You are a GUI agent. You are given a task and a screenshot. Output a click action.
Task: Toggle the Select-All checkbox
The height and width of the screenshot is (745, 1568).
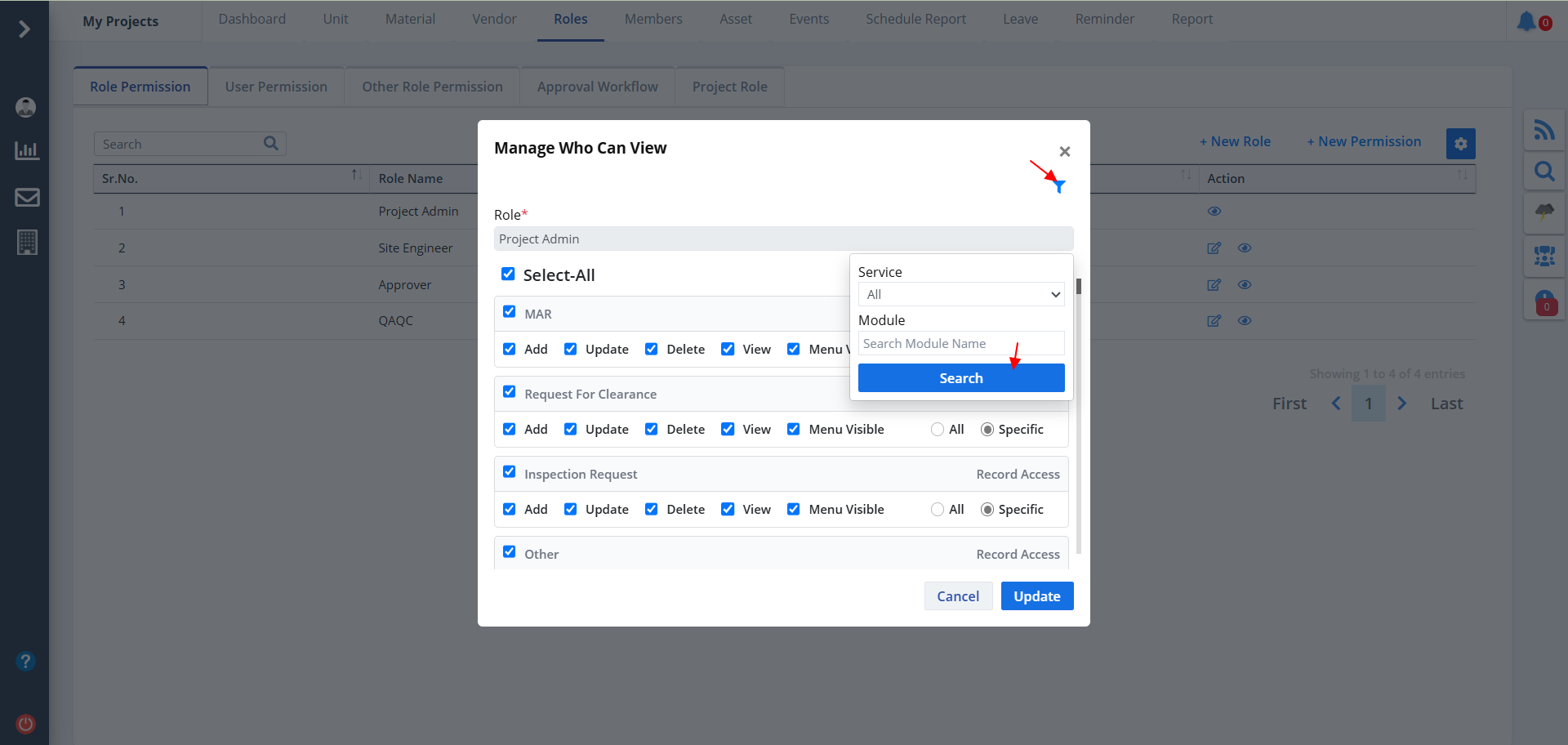coord(508,274)
